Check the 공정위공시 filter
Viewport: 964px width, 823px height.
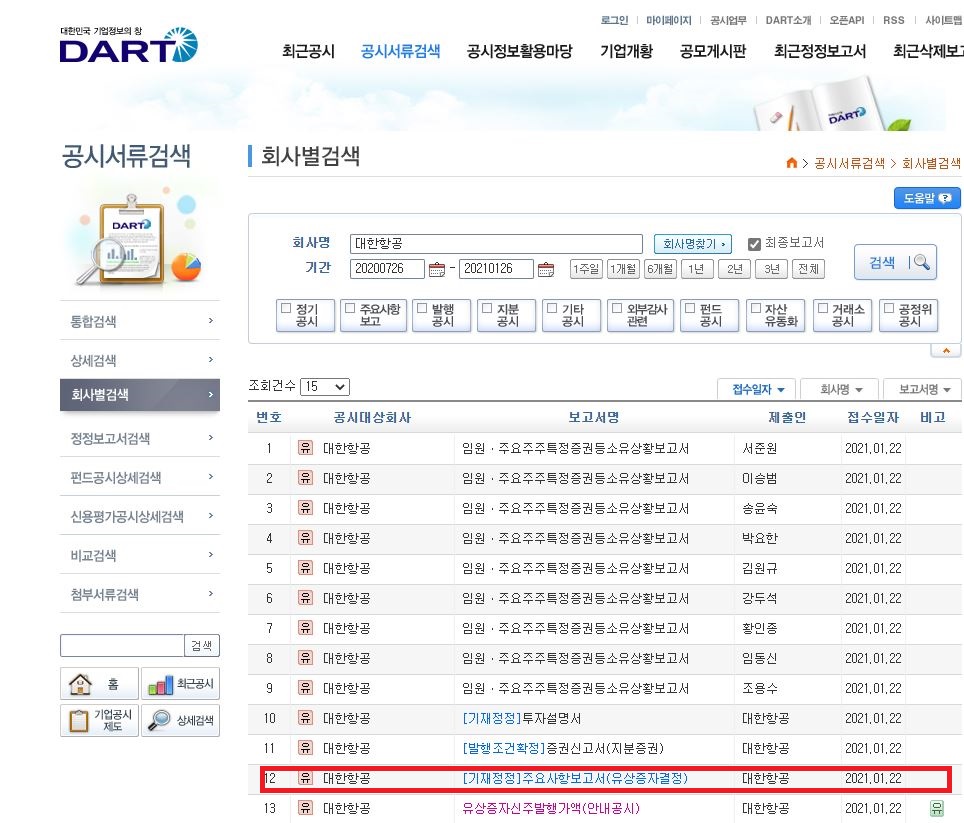[x=889, y=308]
